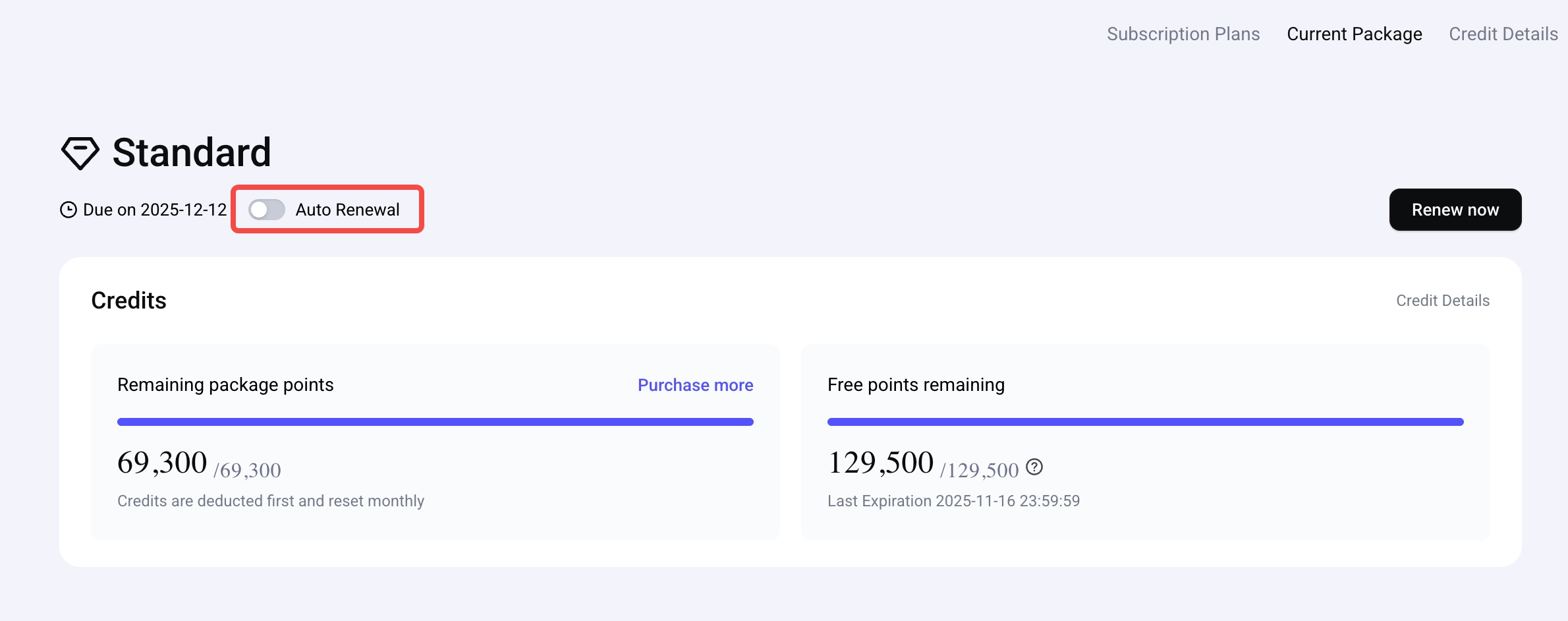This screenshot has height=621, width=1568.
Task: Click the free points remaining progress bar
Action: 1145,422
